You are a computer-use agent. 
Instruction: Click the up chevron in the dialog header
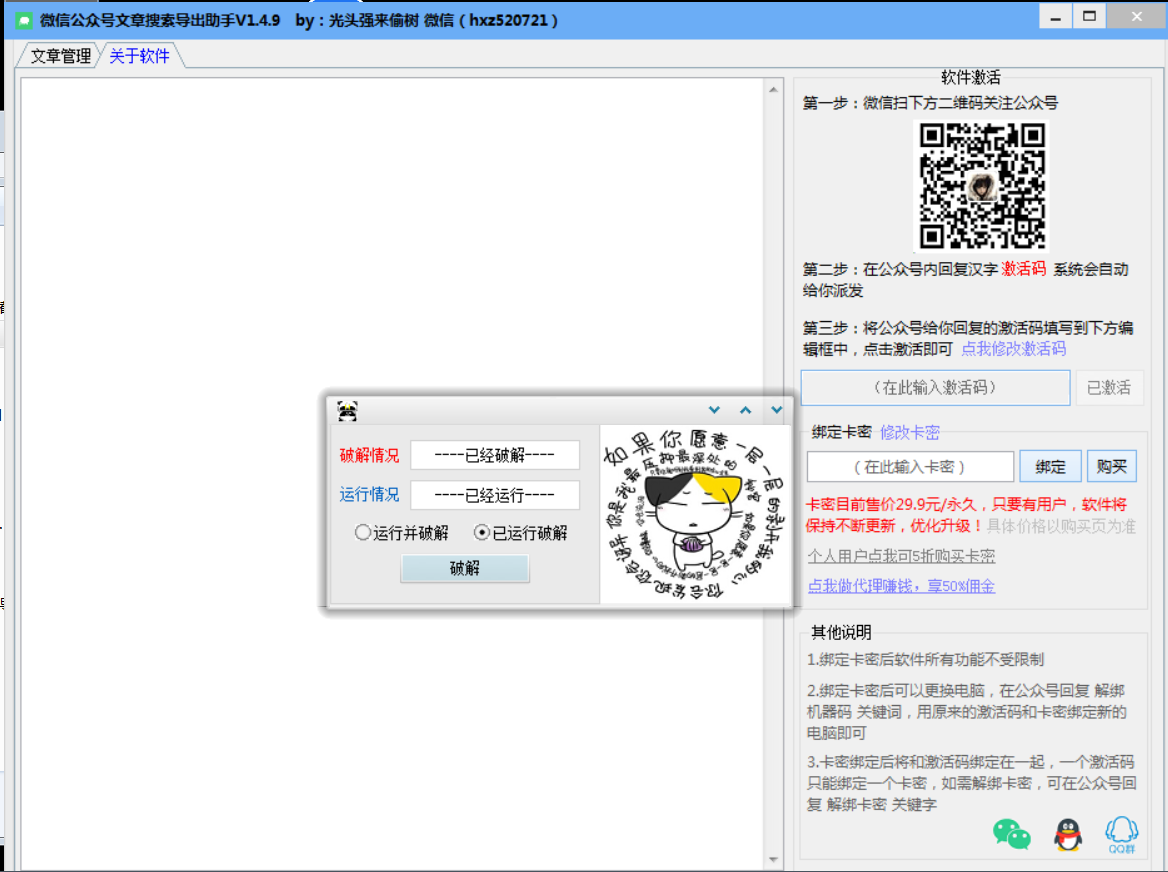[746, 410]
